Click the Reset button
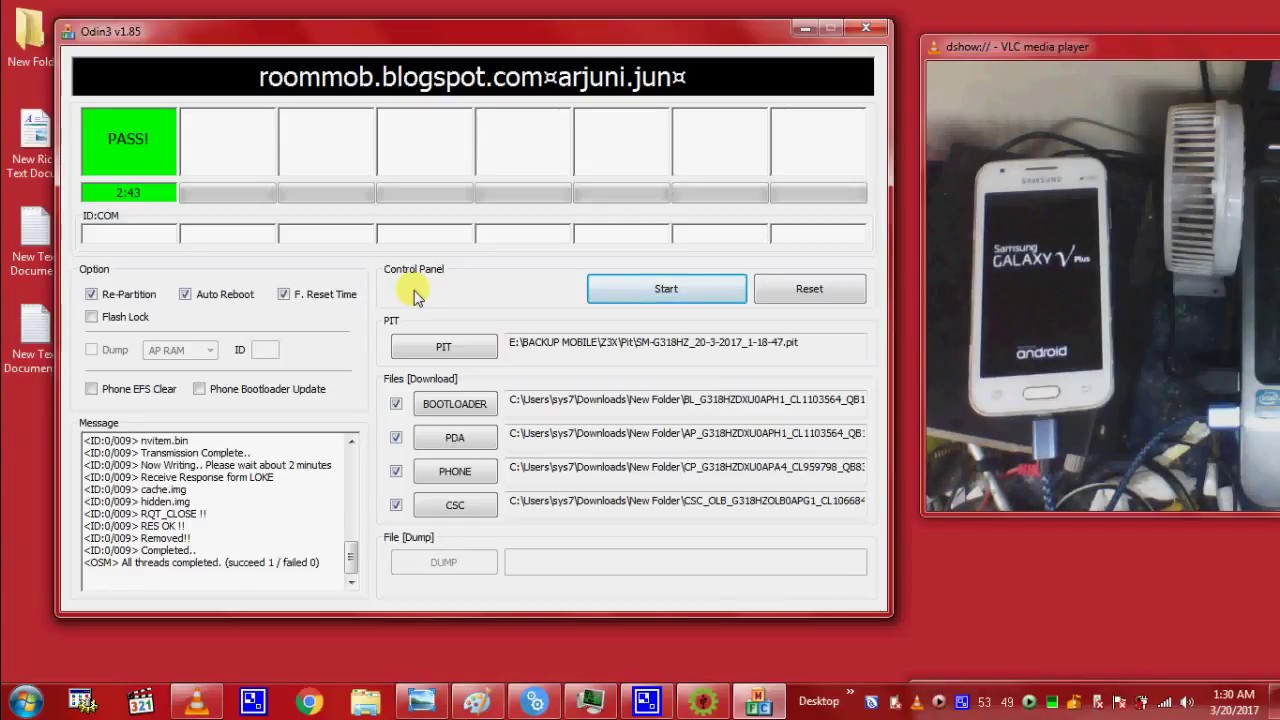Image resolution: width=1280 pixels, height=720 pixels. tap(810, 289)
